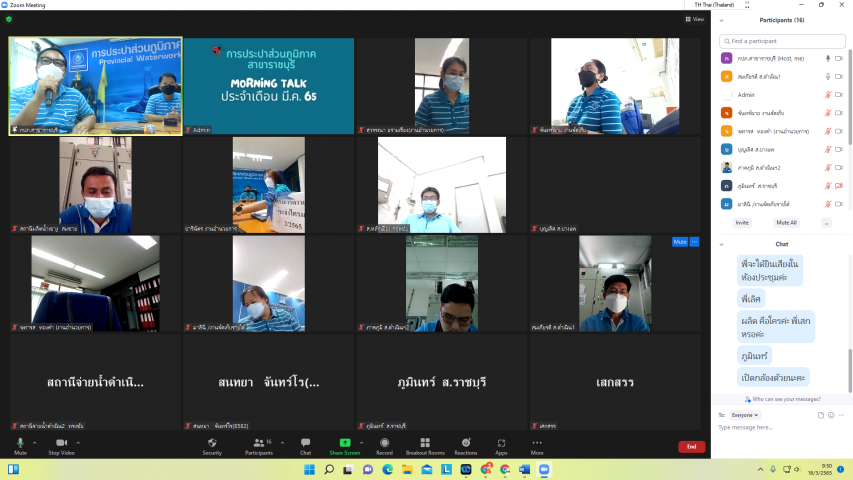Click the Invite button
The height and width of the screenshot is (480, 853).
click(x=742, y=223)
